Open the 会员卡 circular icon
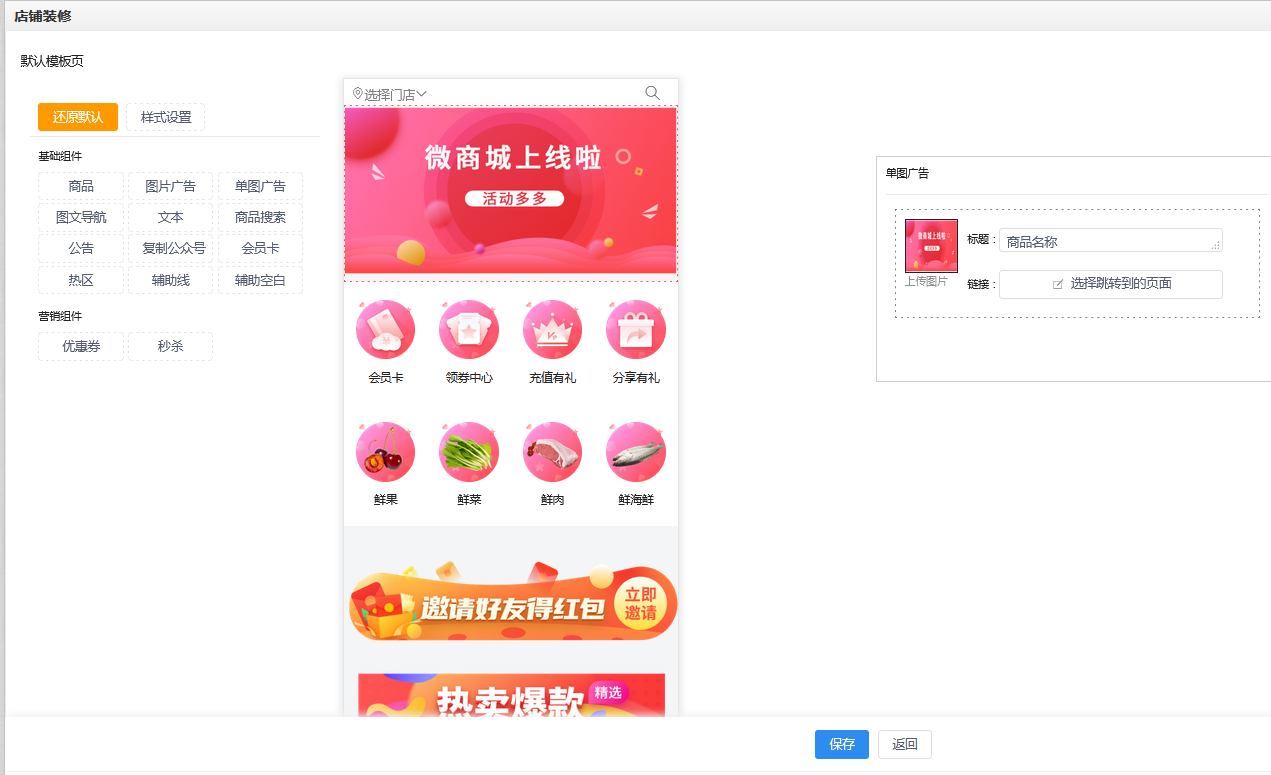The image size is (1271, 775). [x=386, y=329]
